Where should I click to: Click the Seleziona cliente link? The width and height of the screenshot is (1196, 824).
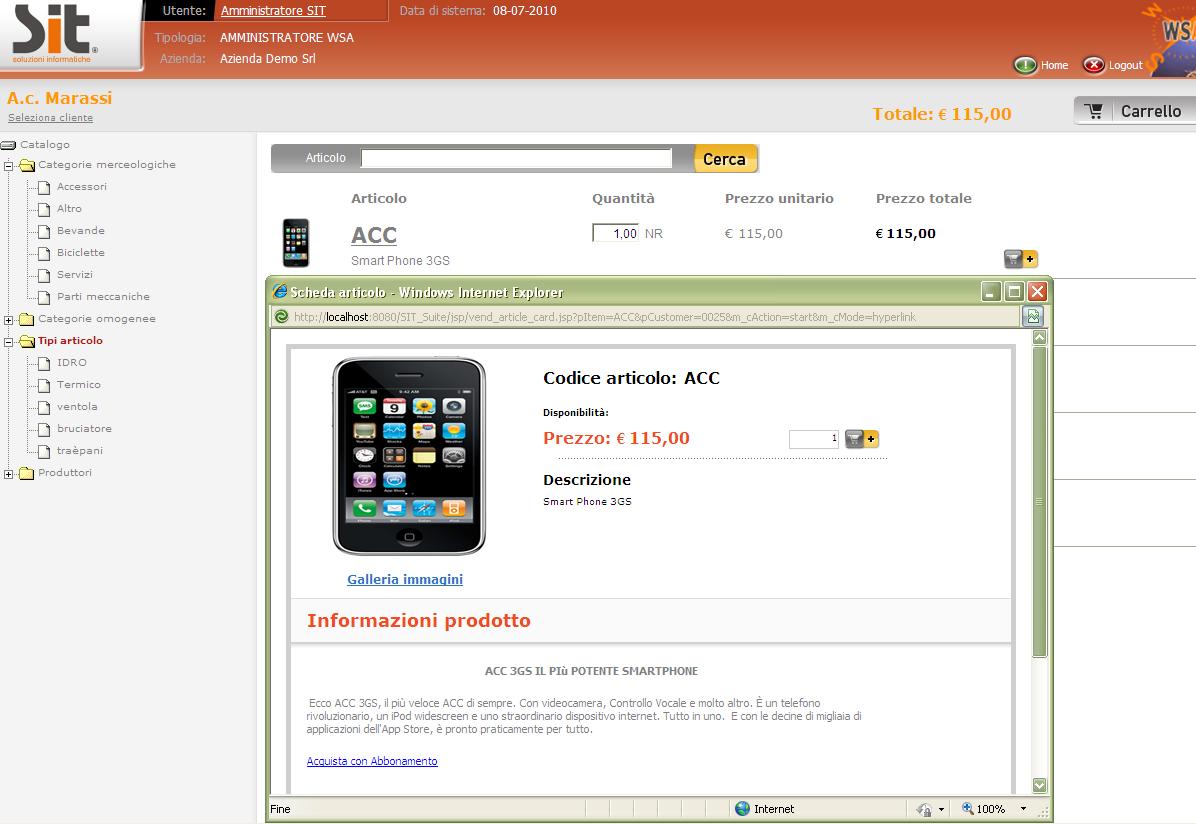click(x=50, y=117)
